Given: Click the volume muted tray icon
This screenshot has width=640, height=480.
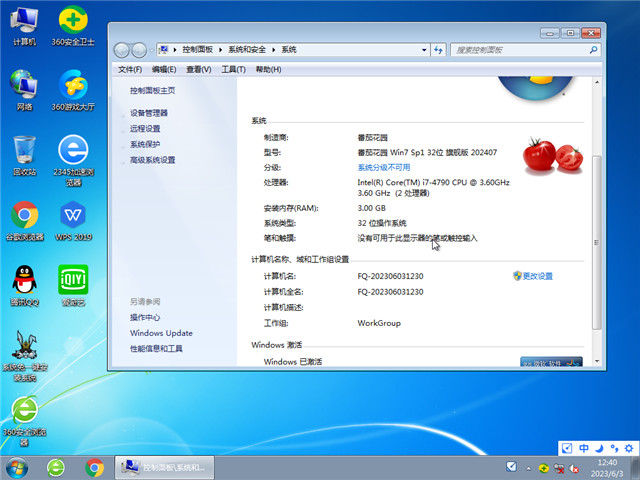Looking at the screenshot, I should pyautogui.click(x=574, y=469).
